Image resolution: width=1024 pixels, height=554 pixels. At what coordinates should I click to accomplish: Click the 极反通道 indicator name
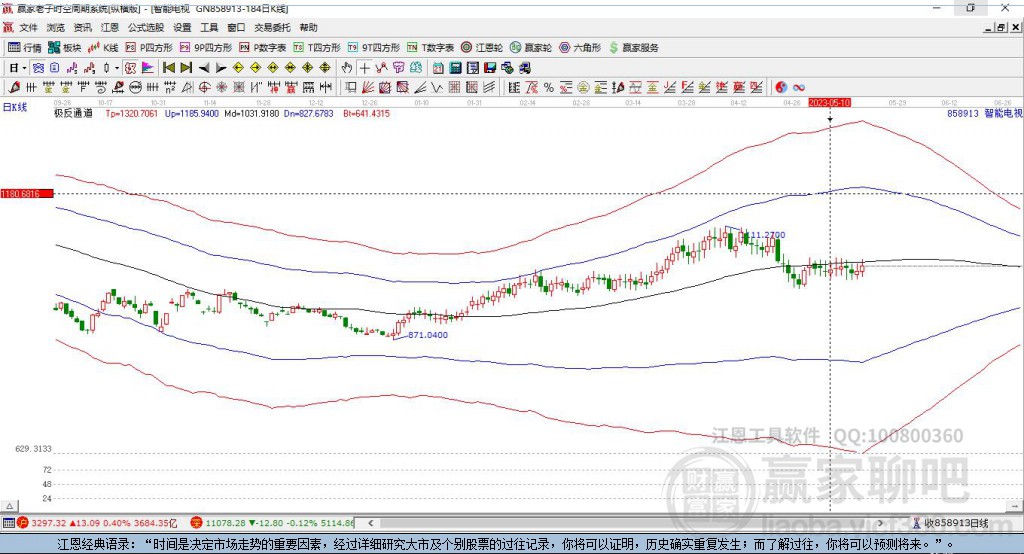pos(73,113)
